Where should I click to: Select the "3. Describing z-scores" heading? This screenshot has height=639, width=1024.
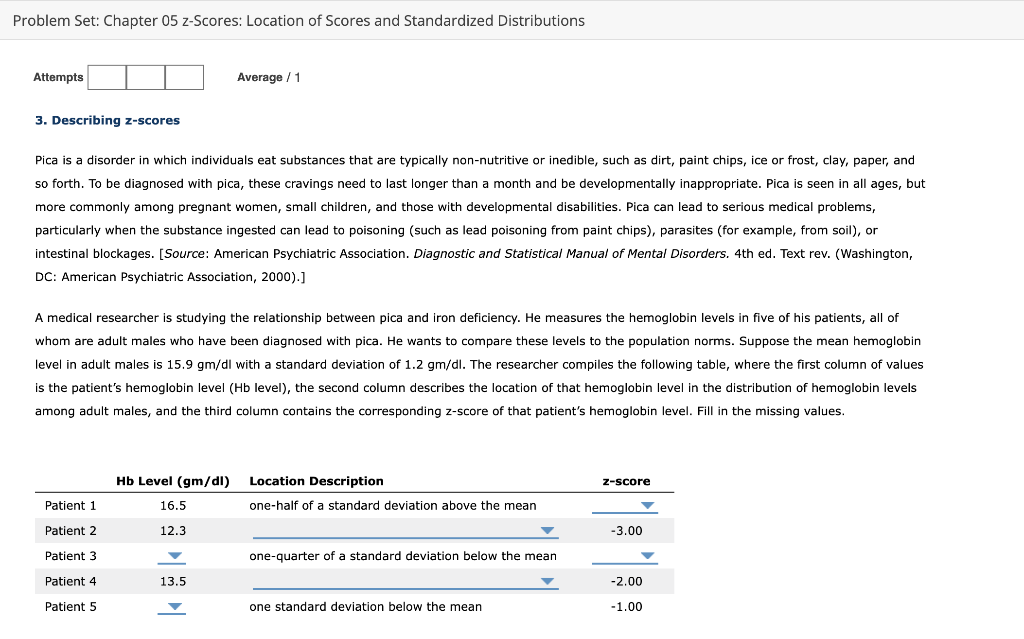point(107,120)
